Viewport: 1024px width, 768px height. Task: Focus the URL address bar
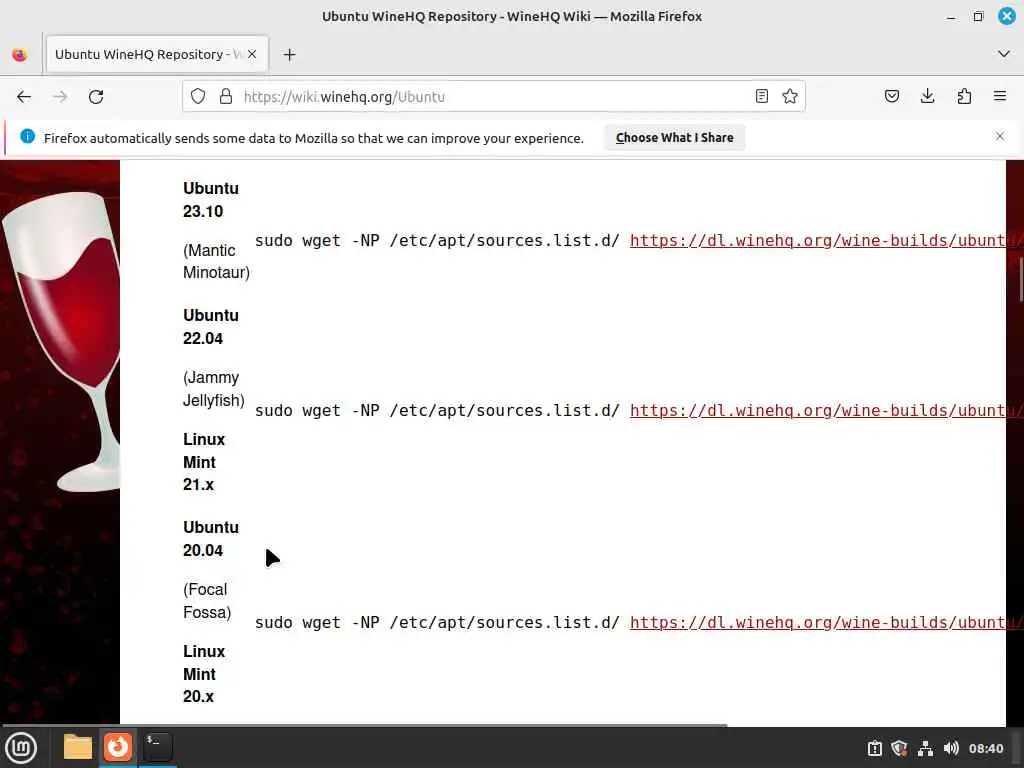(x=496, y=97)
